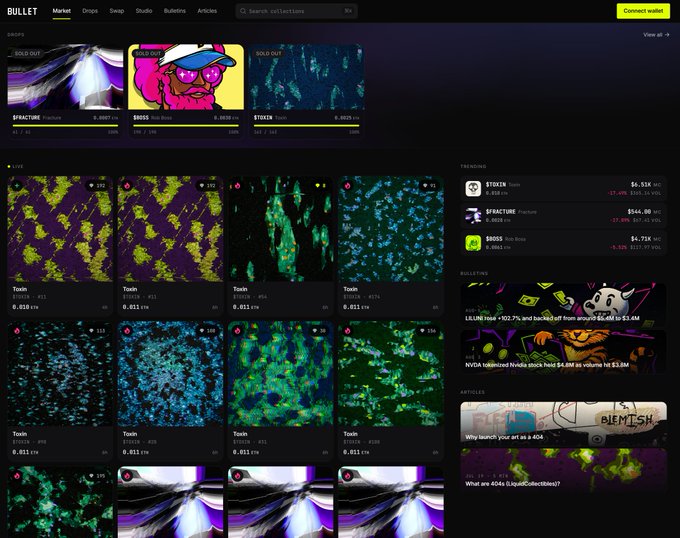Open the $TOXIN drop artwork

pos(307,77)
